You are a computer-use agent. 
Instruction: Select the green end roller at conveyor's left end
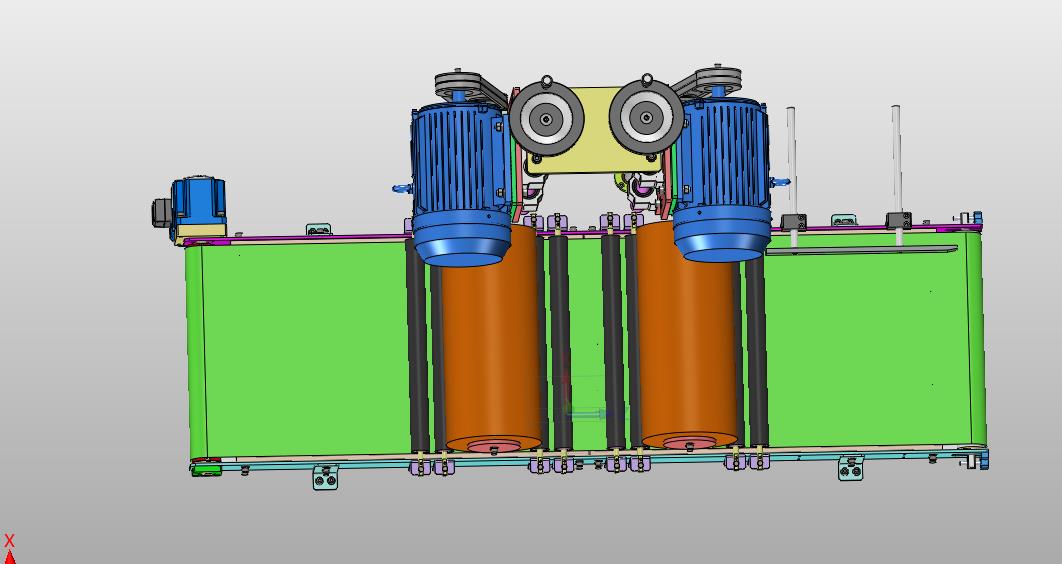(x=196, y=352)
